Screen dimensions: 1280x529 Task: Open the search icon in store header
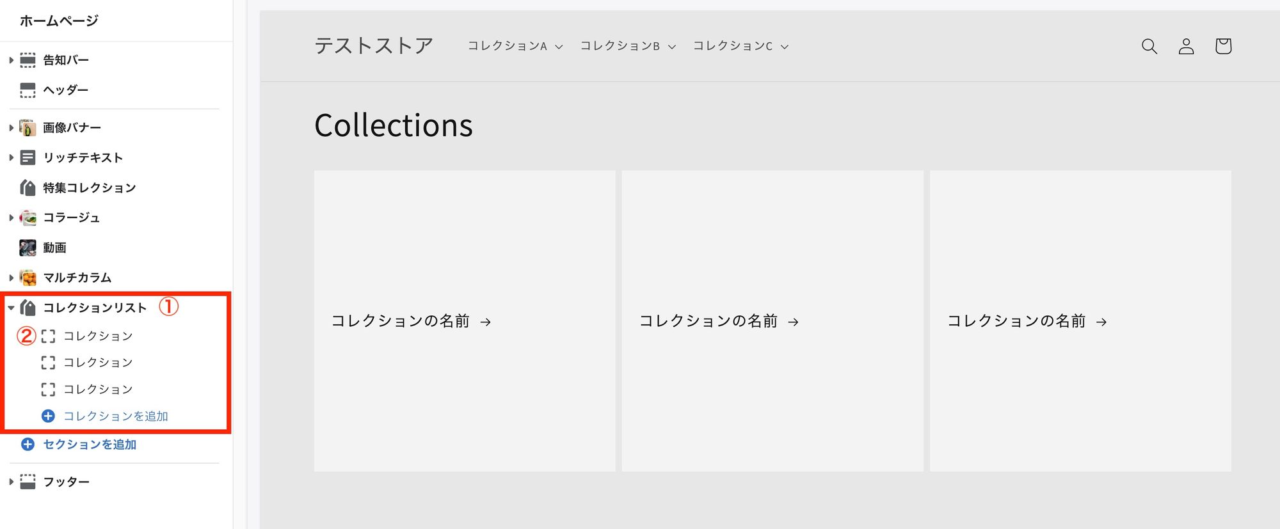[1149, 46]
